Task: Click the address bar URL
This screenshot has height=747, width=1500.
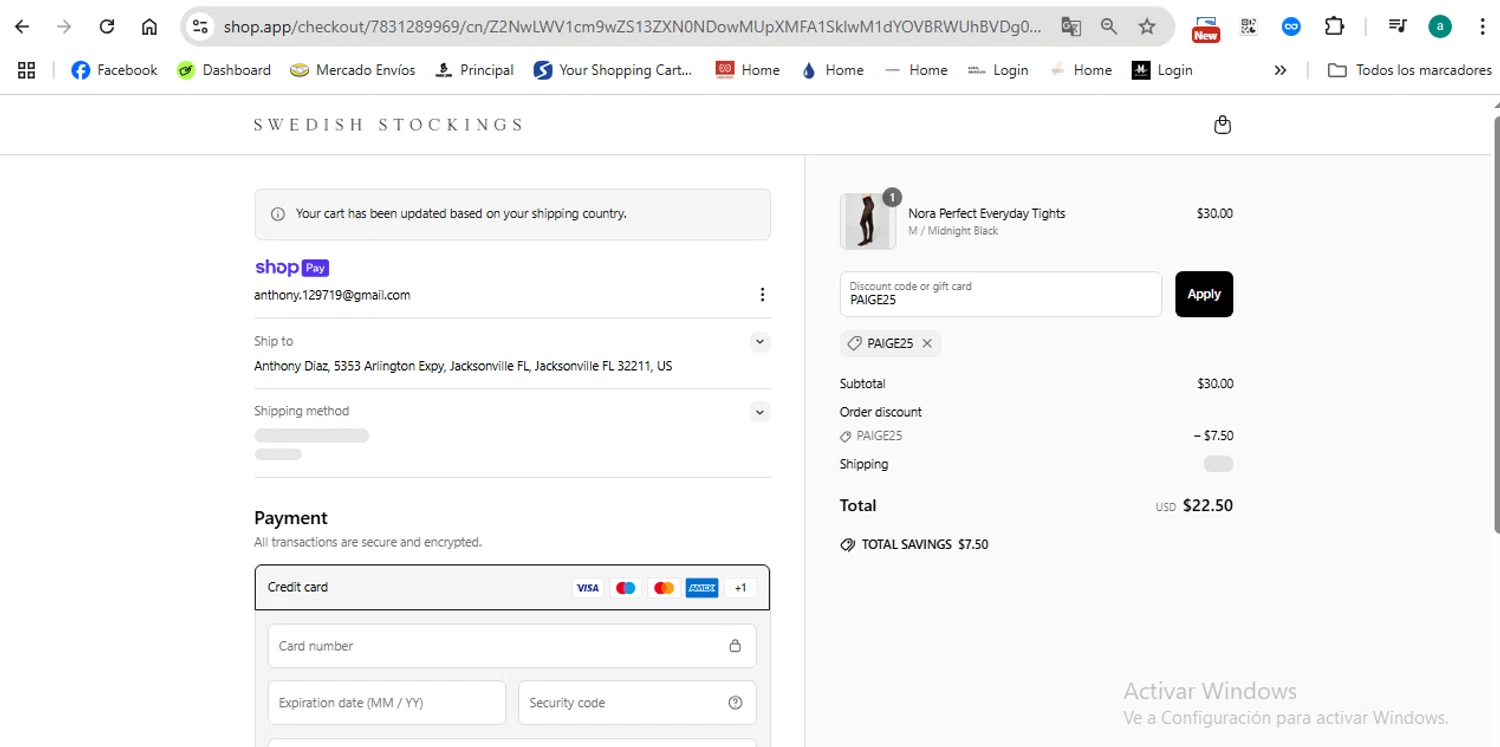Action: (632, 27)
